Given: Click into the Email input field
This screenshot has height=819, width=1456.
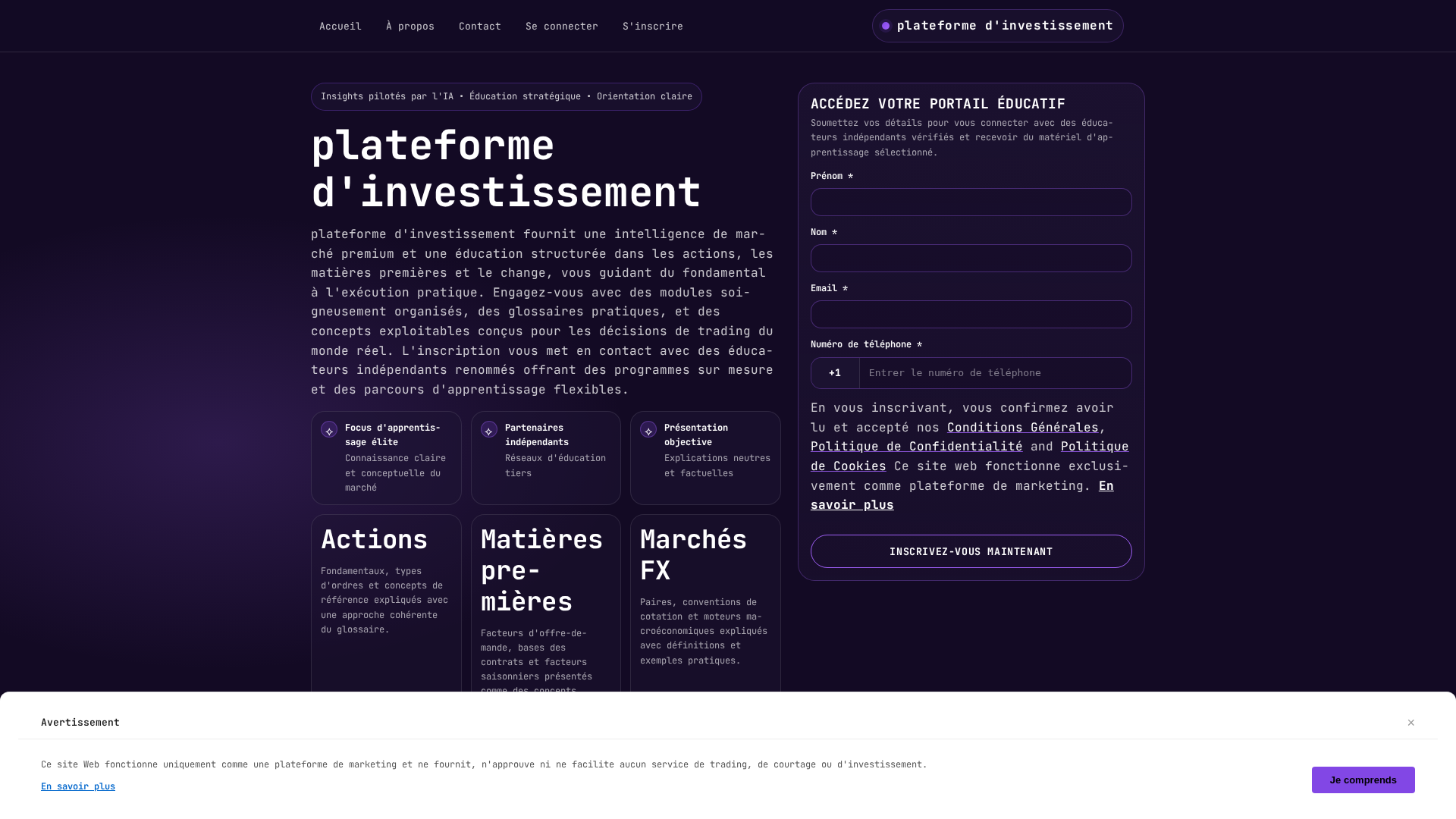Looking at the screenshot, I should 971,315.
